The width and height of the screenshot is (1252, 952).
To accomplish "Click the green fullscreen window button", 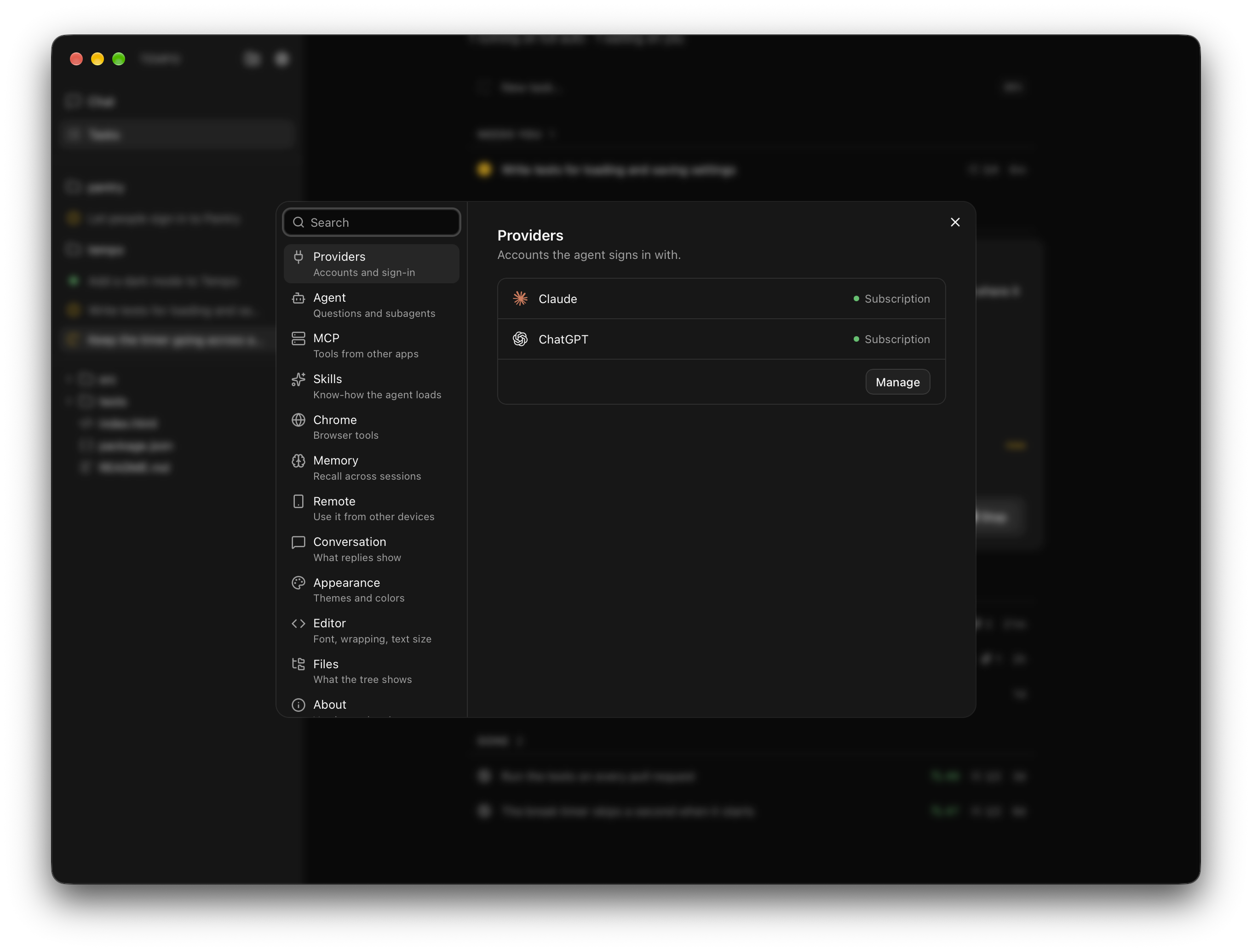I will [x=119, y=59].
